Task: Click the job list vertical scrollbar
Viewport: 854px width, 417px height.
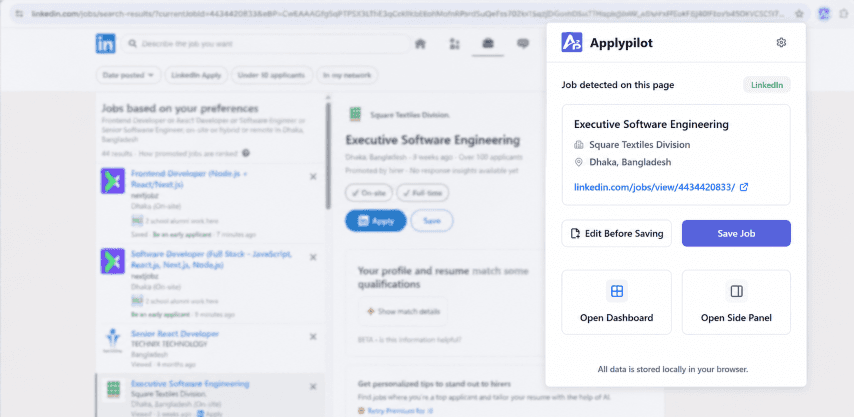Action: (328, 155)
